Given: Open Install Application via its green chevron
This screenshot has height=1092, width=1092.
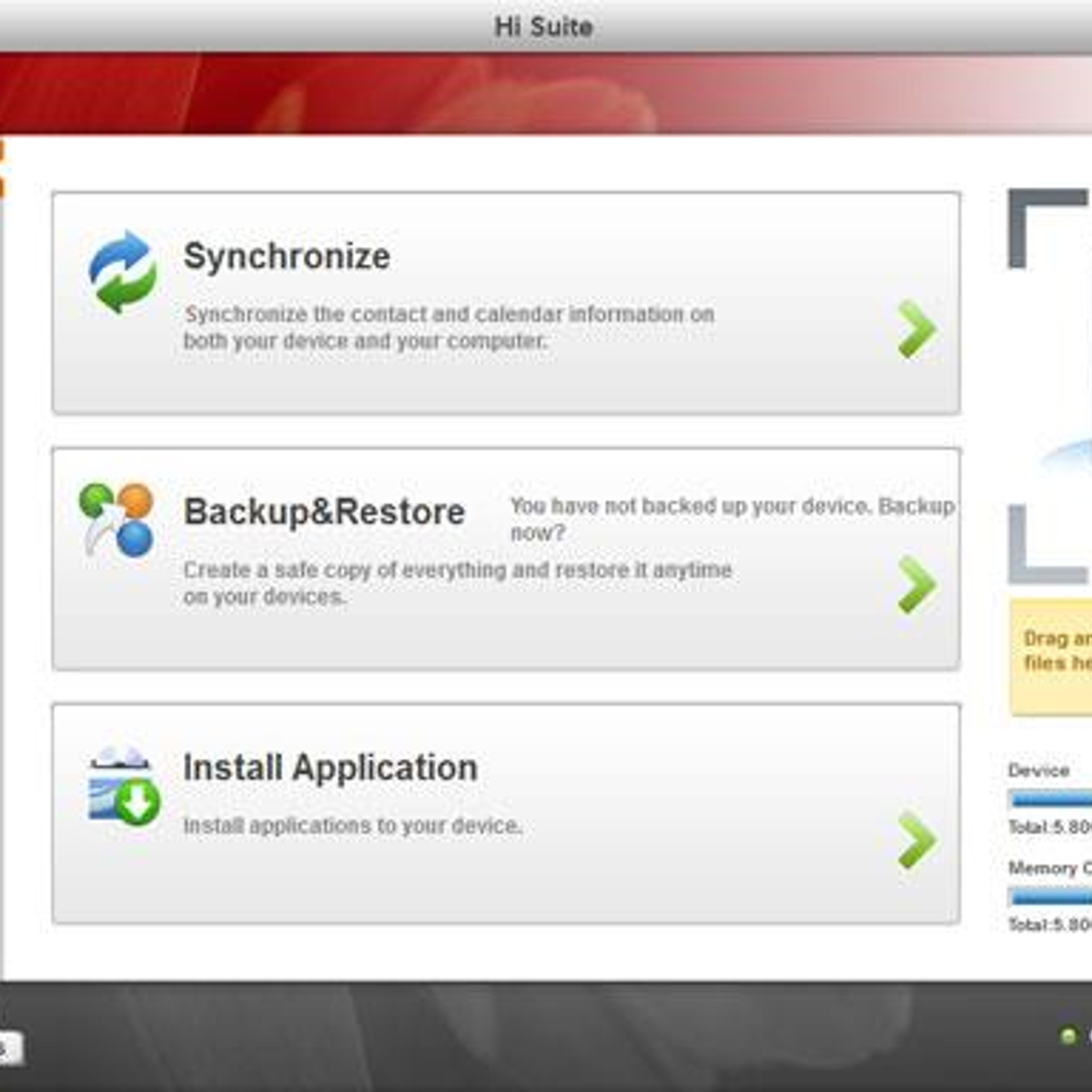Looking at the screenshot, I should [x=916, y=840].
